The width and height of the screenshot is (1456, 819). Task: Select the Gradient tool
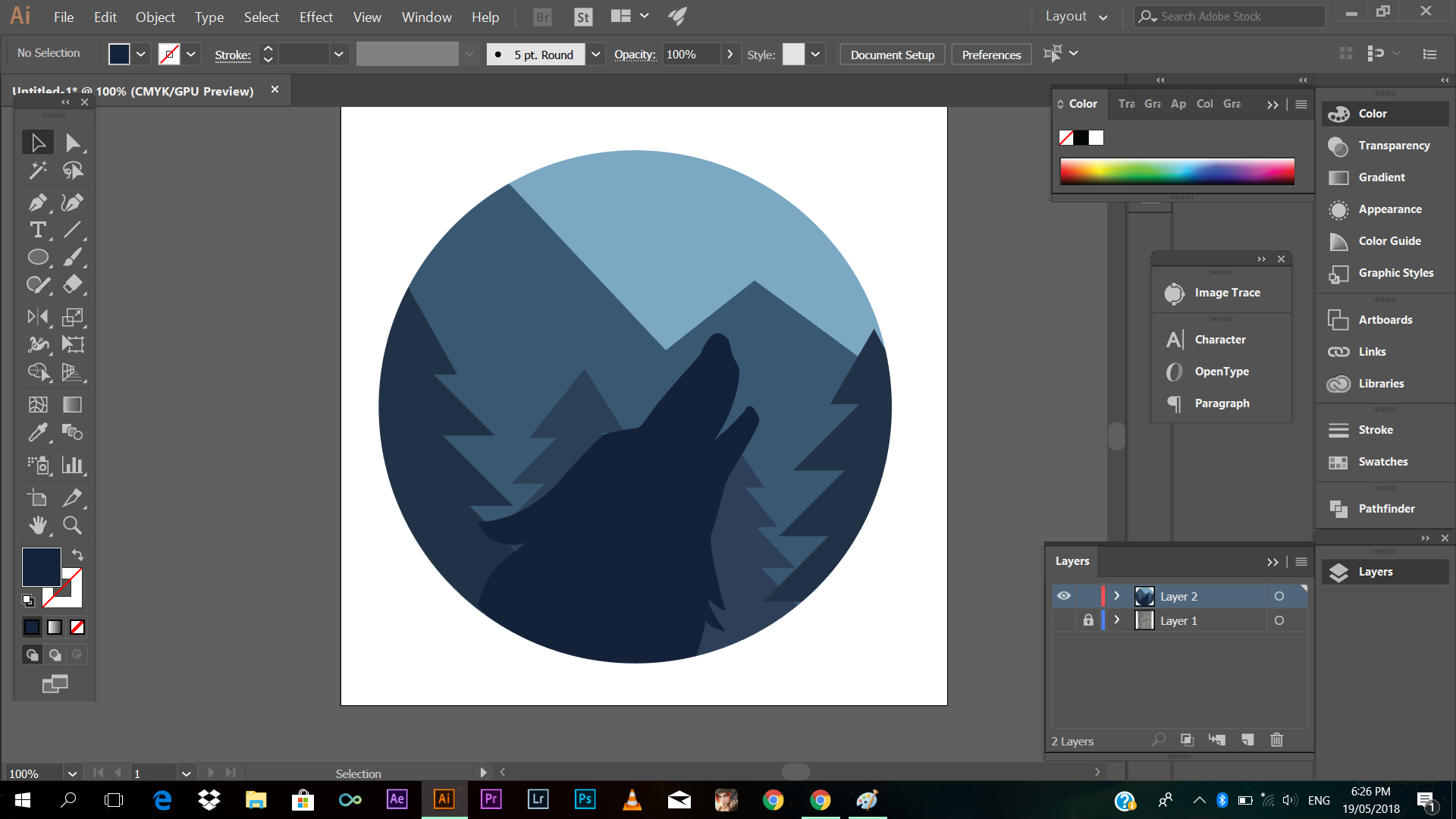click(73, 405)
